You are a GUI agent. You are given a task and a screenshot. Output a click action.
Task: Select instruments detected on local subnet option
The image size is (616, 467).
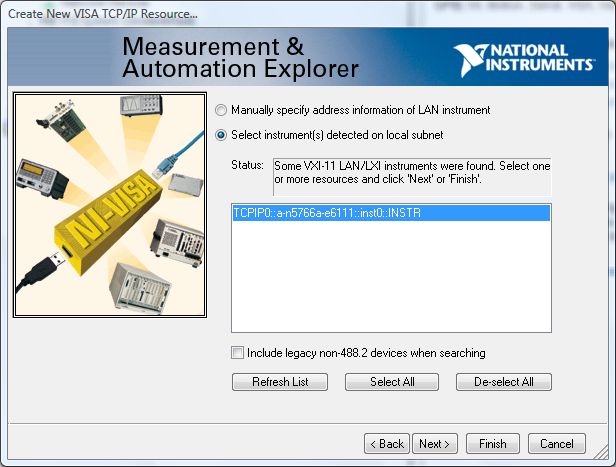[x=222, y=135]
